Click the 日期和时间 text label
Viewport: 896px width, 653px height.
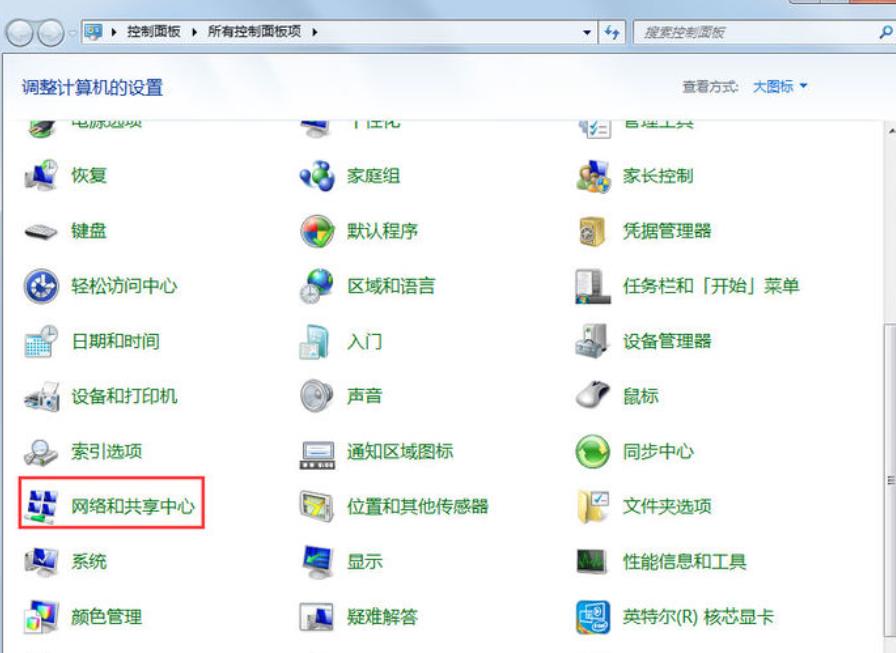115,341
